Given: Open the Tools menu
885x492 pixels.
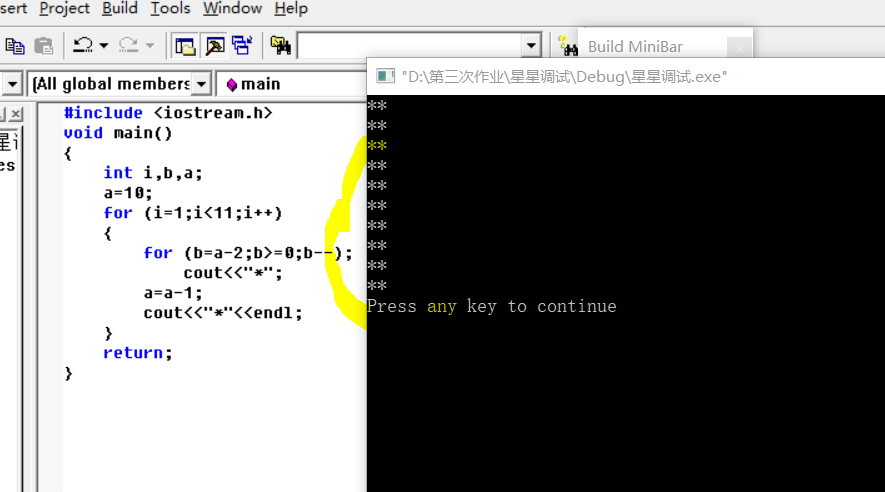Looking at the screenshot, I should (170, 8).
